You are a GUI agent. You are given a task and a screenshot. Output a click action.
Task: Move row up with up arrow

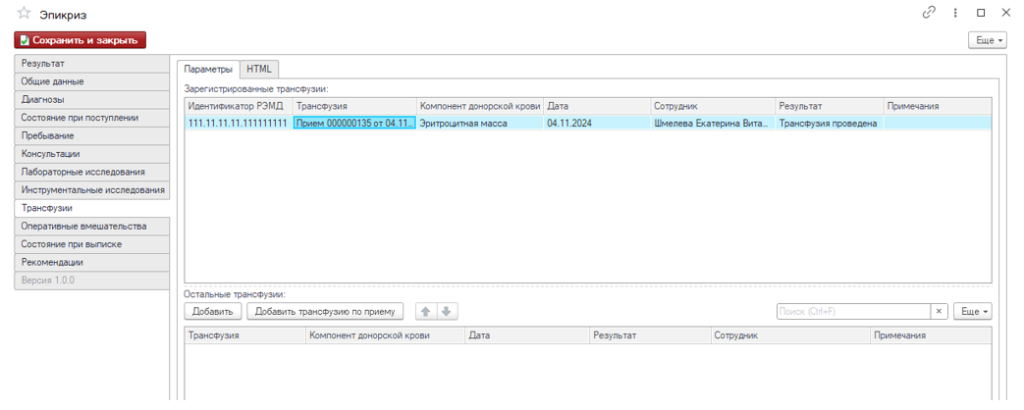click(x=426, y=311)
